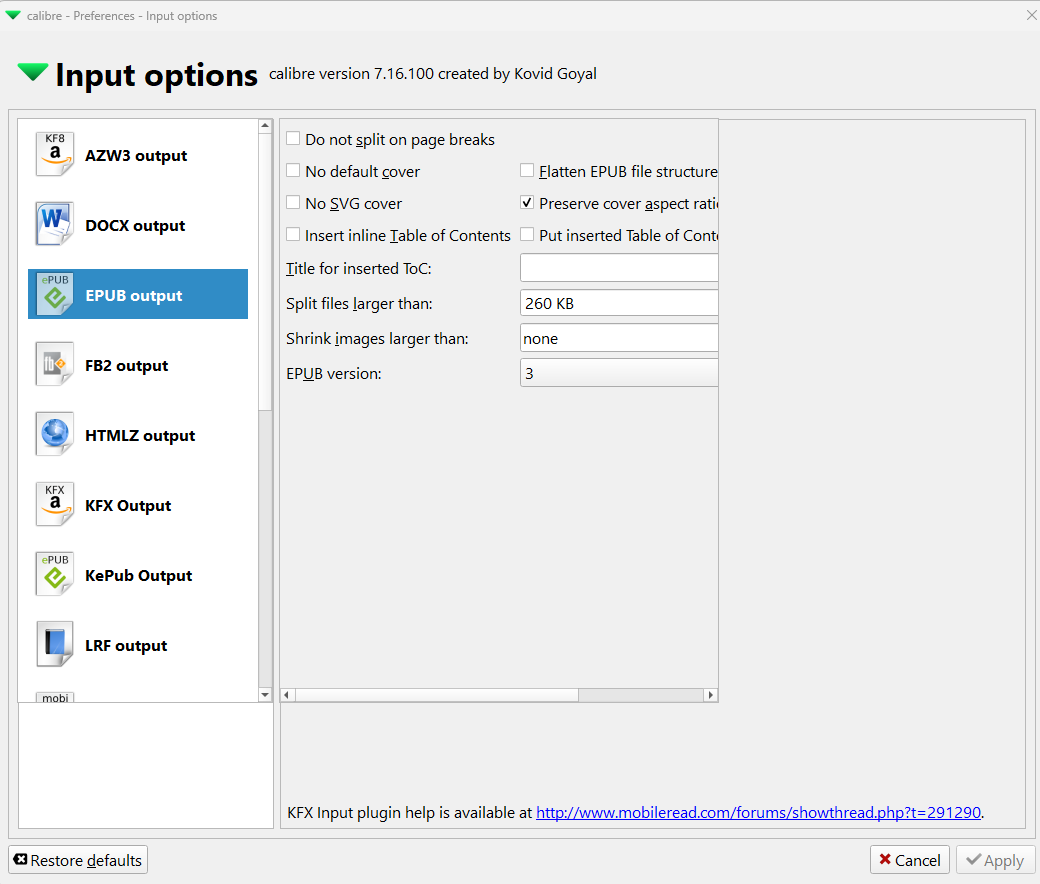Open the KFX Output icon
The height and width of the screenshot is (884, 1040).
(x=55, y=505)
